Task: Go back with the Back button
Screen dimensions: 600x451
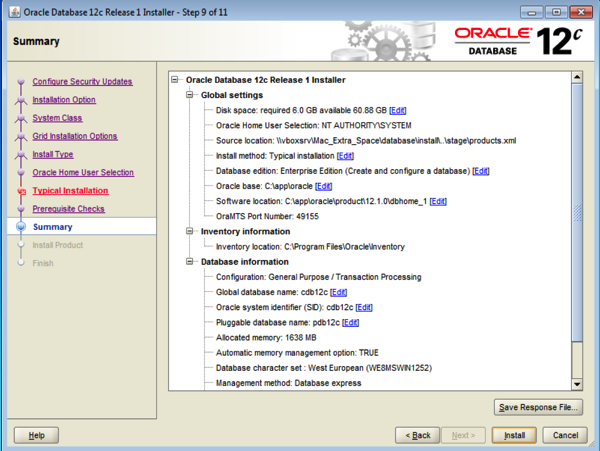Action: click(418, 435)
